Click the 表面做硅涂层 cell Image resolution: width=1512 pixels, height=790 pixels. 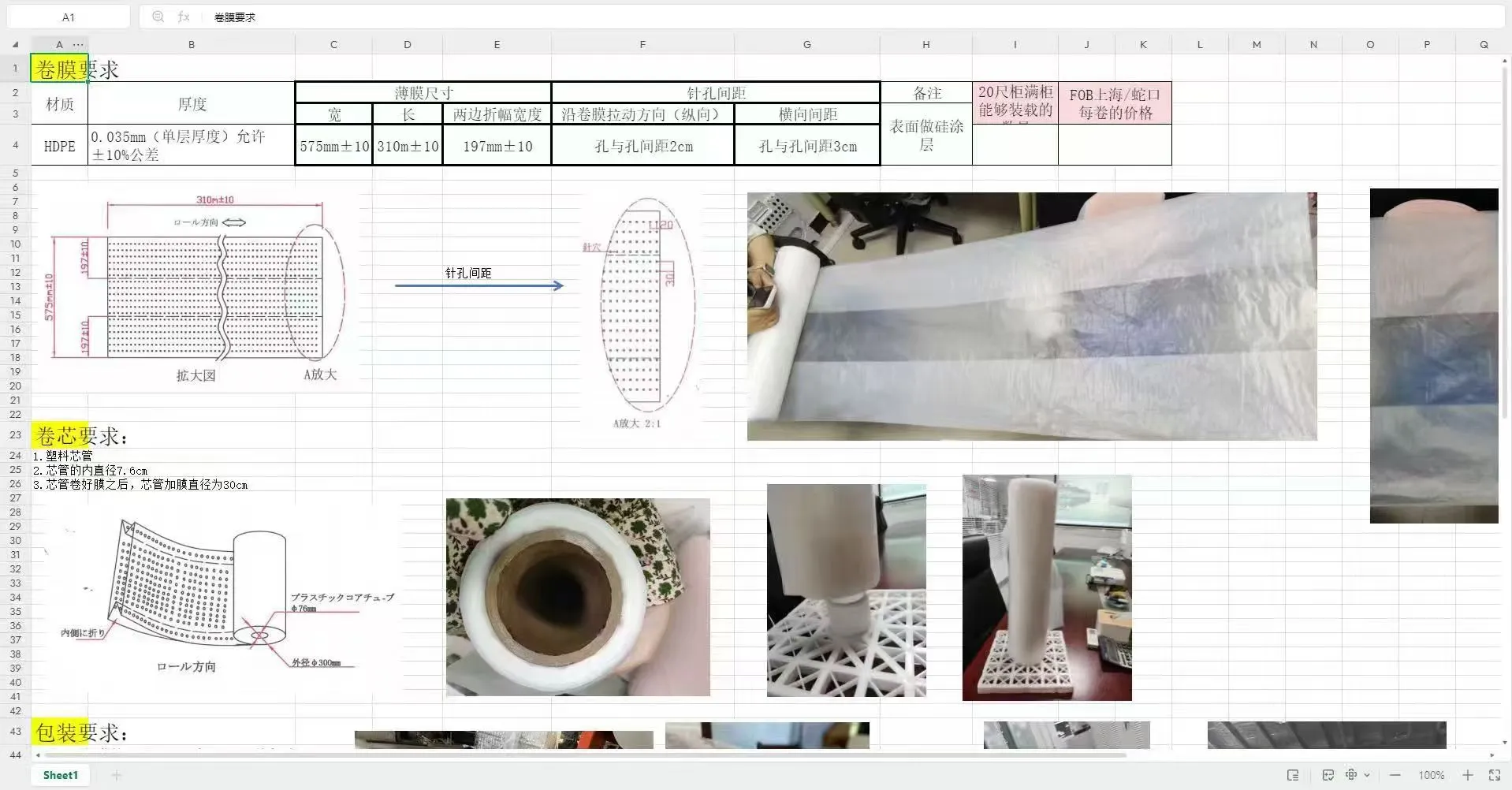pyautogui.click(x=926, y=135)
